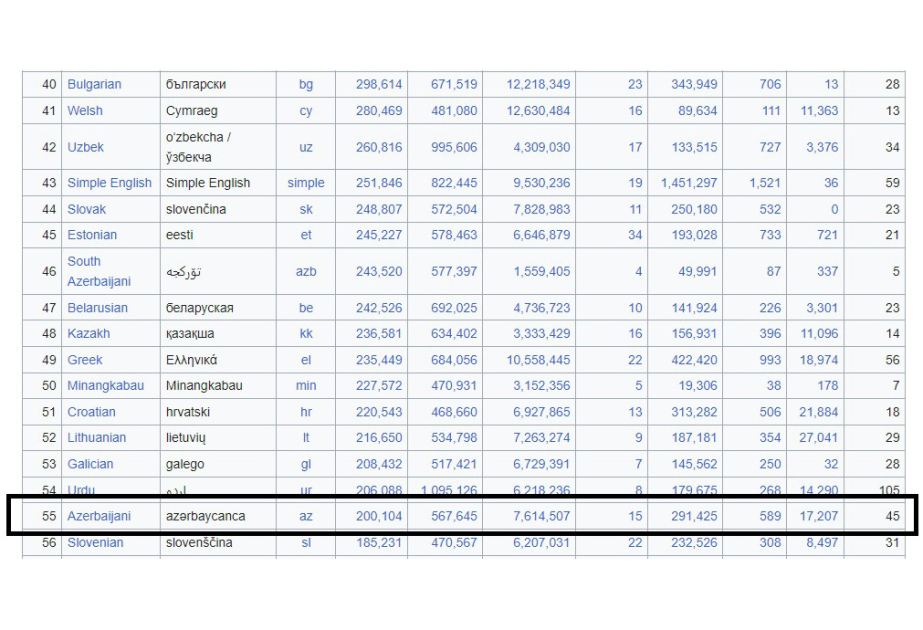923x630 pixels.
Task: Click the 'sl' wiki code link
Action: coord(306,543)
